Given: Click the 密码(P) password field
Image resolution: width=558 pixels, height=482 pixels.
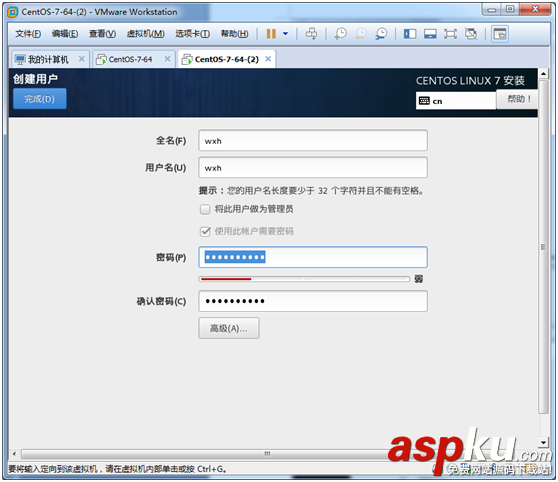Looking at the screenshot, I should [313, 257].
